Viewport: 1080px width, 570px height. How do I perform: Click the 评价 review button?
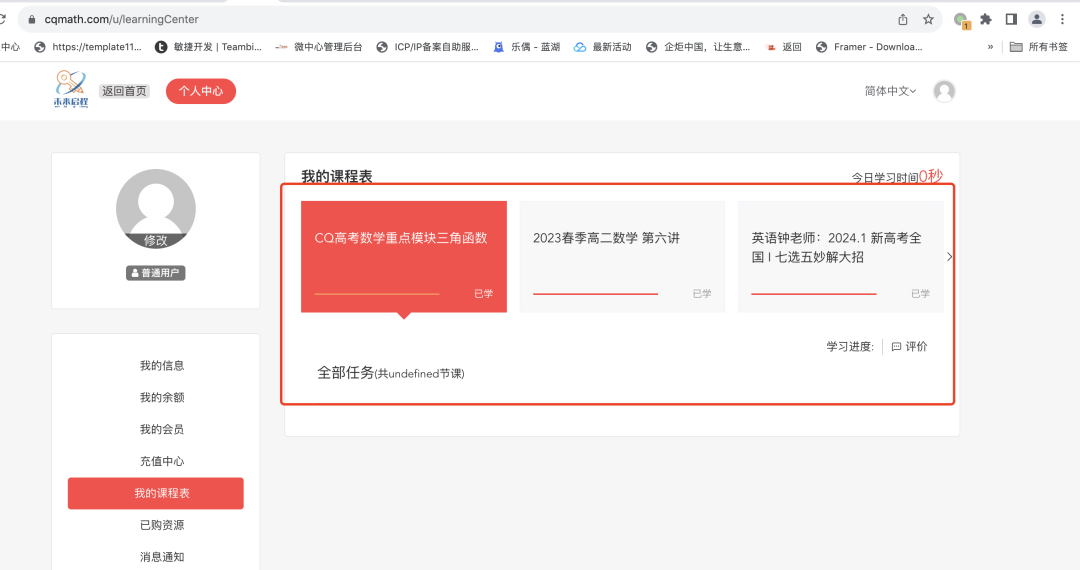pyautogui.click(x=909, y=346)
